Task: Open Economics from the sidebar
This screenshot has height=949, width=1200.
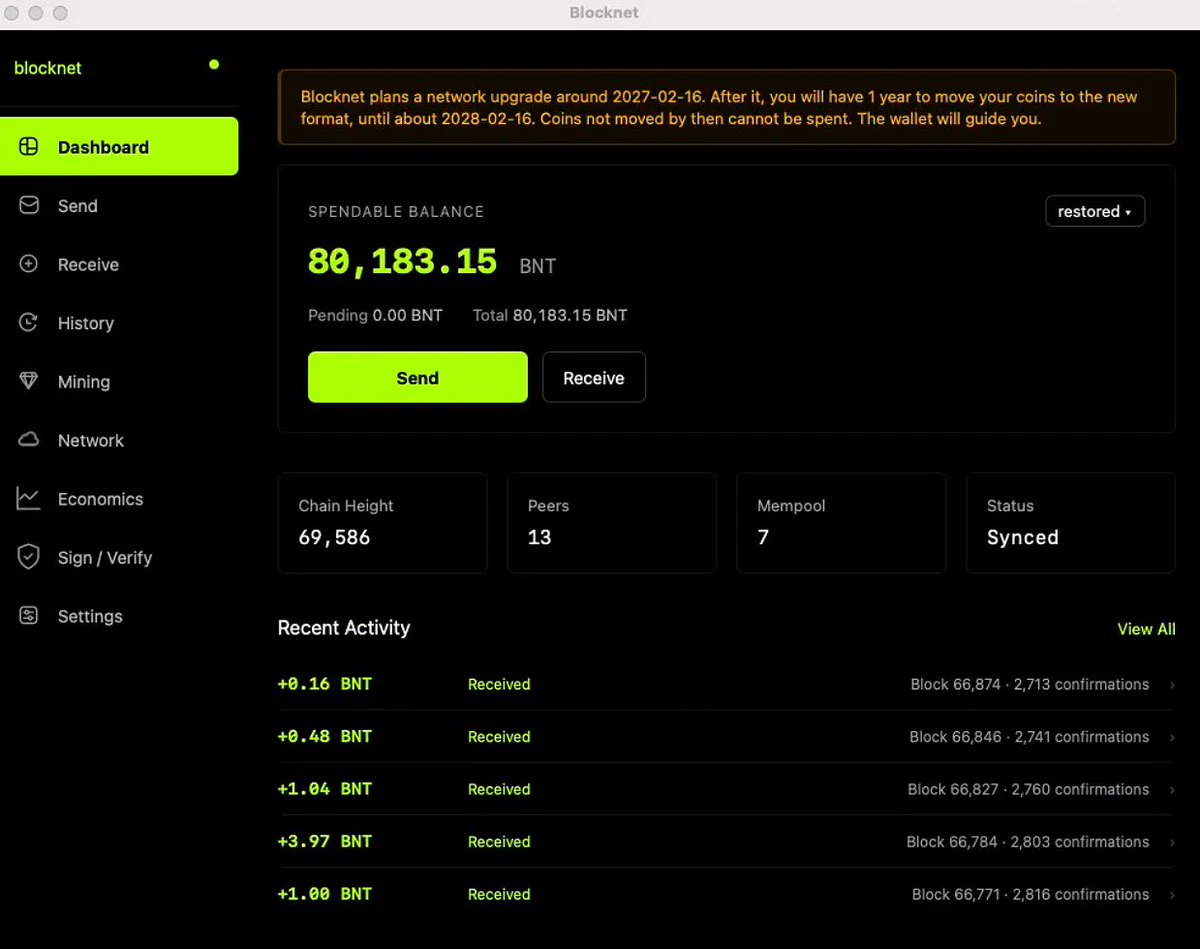Action: (x=119, y=499)
